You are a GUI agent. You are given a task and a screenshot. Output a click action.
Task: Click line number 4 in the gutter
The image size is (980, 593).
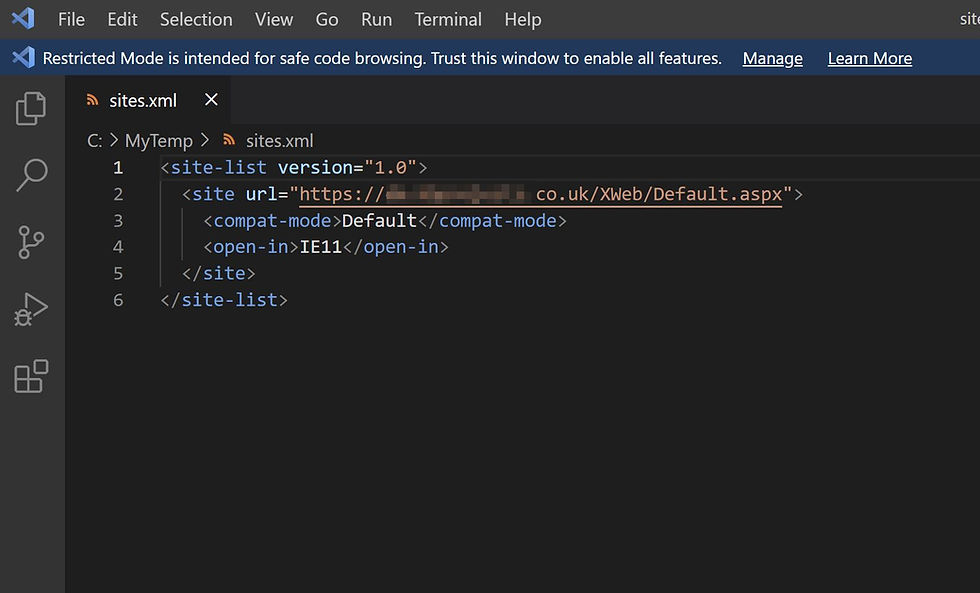pyautogui.click(x=118, y=247)
